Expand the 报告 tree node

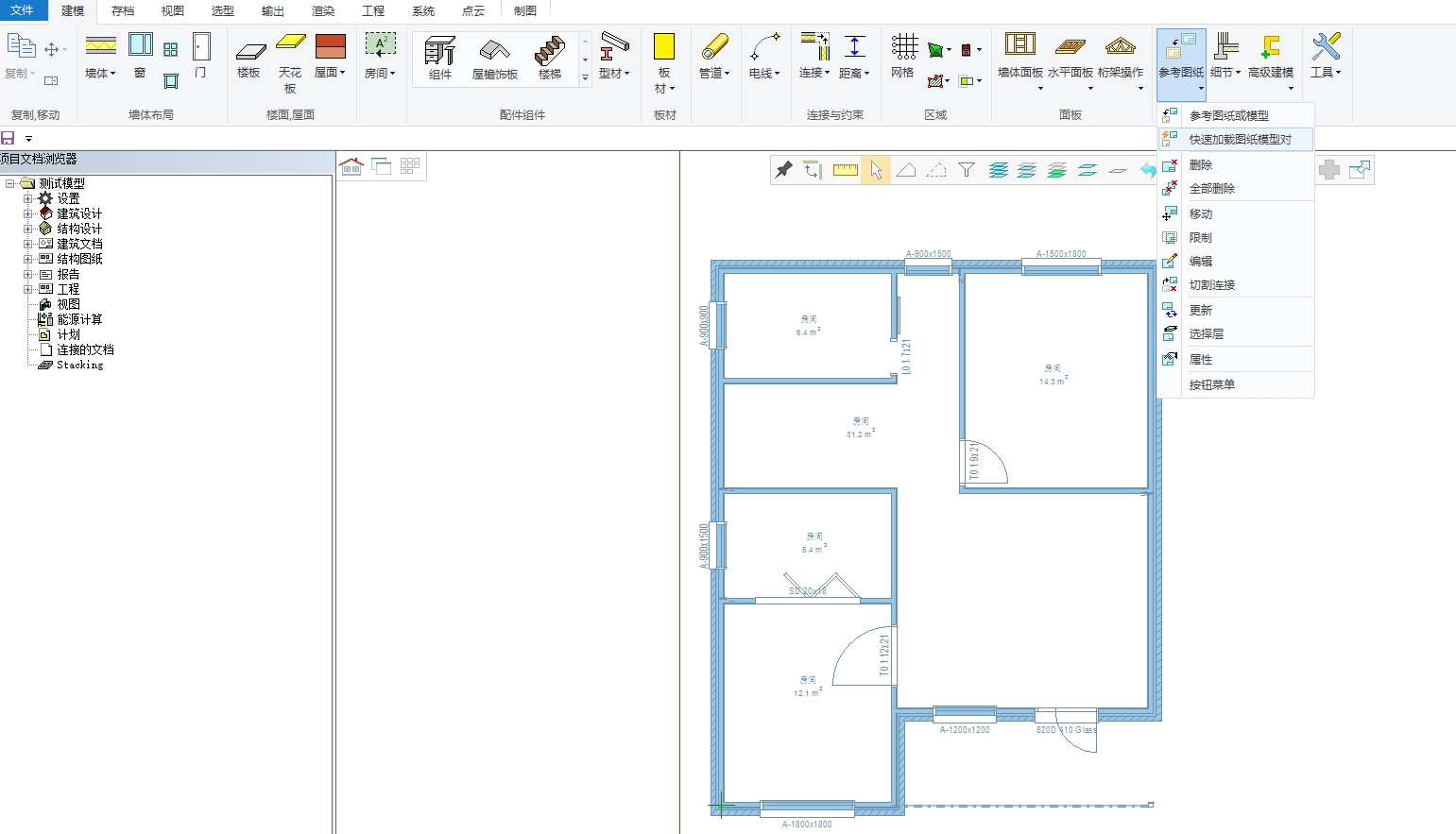[x=27, y=274]
